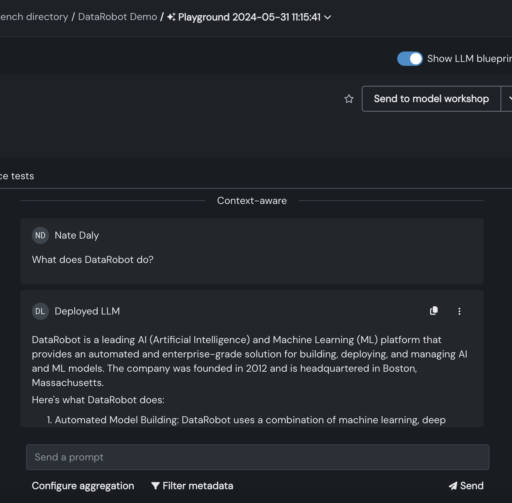This screenshot has width=512, height=503.
Task: Click the Automated Model Building list item
Action: click(246, 420)
